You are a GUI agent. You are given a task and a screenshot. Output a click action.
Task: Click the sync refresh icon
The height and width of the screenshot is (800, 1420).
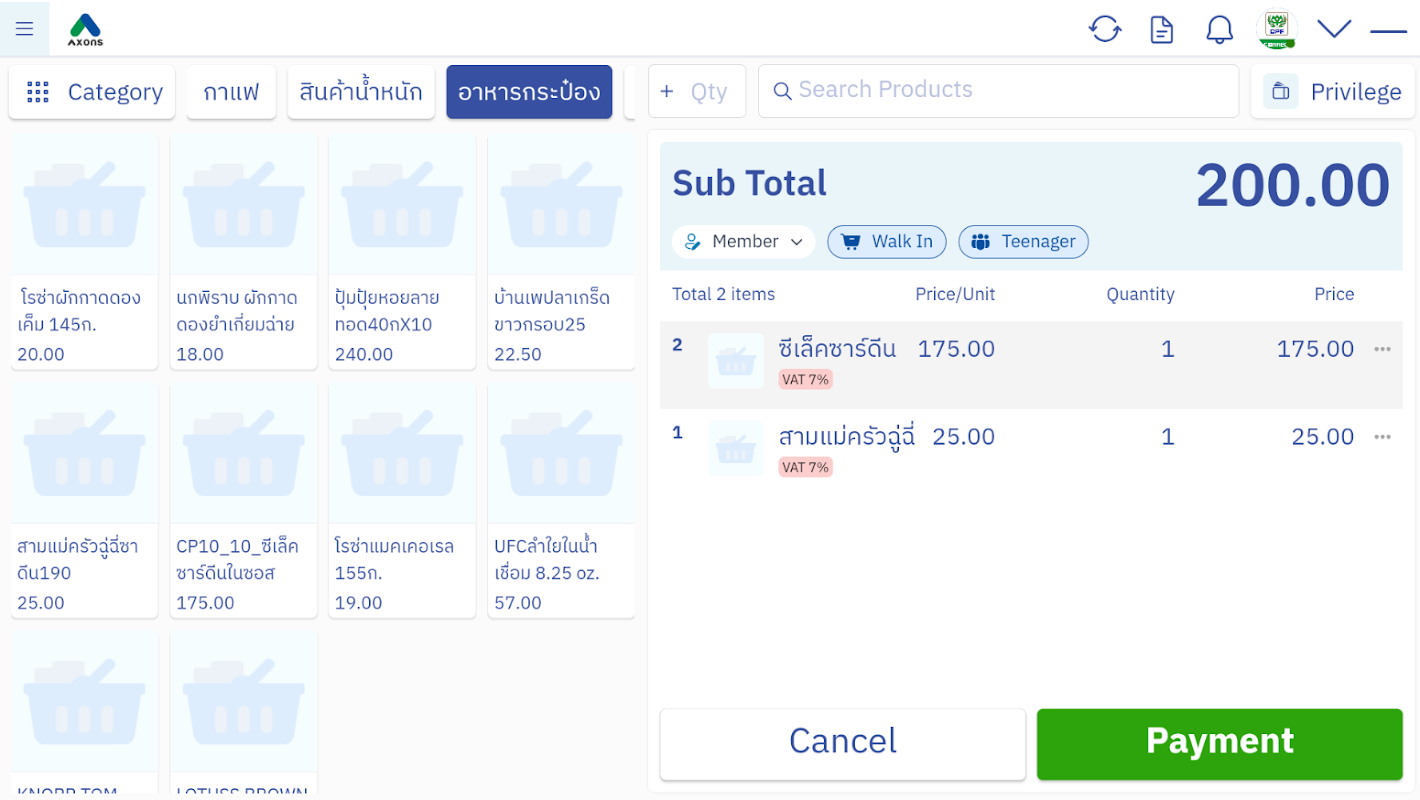[x=1105, y=29]
